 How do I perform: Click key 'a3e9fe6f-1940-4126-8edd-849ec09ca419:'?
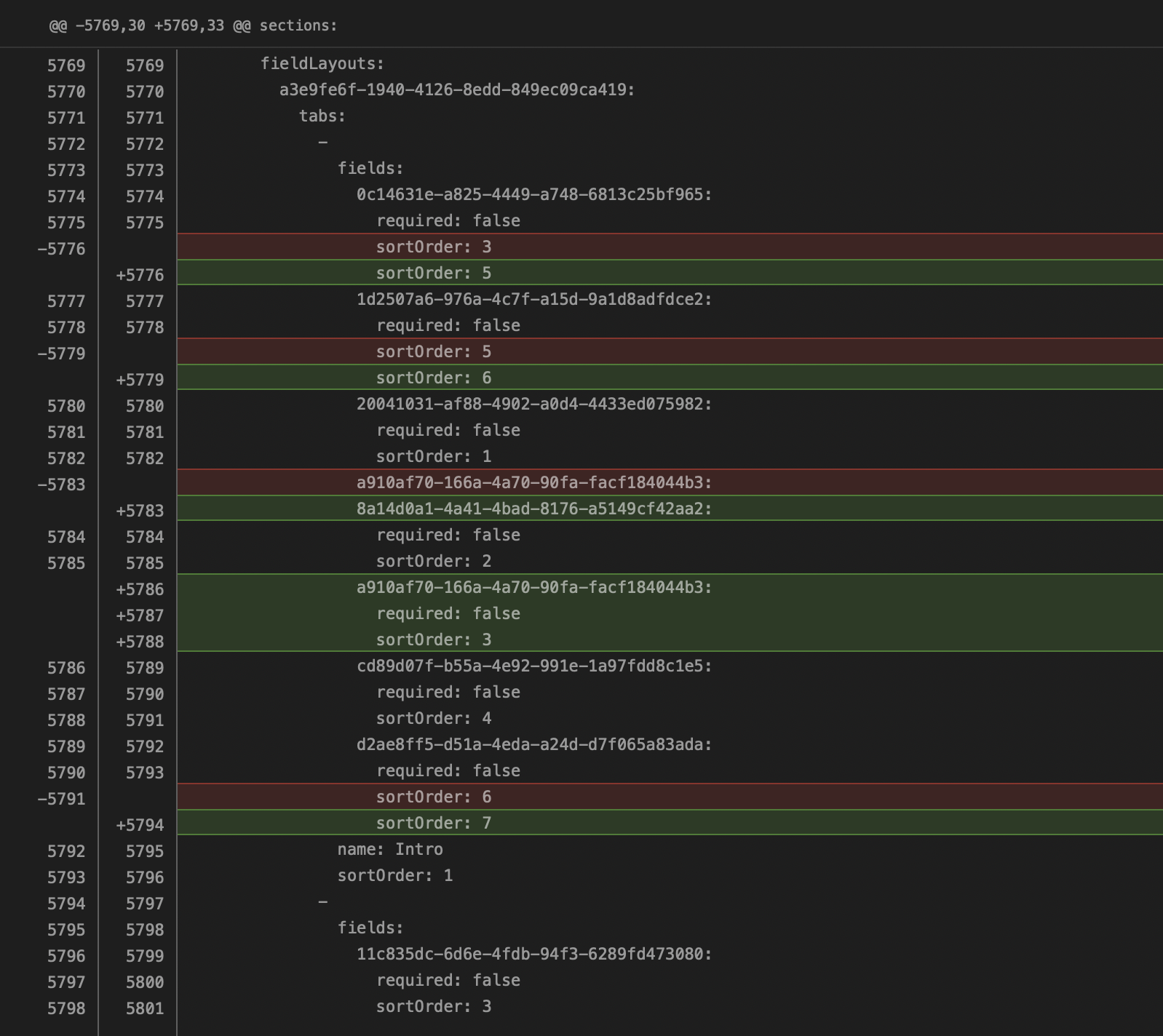pyautogui.click(x=457, y=90)
